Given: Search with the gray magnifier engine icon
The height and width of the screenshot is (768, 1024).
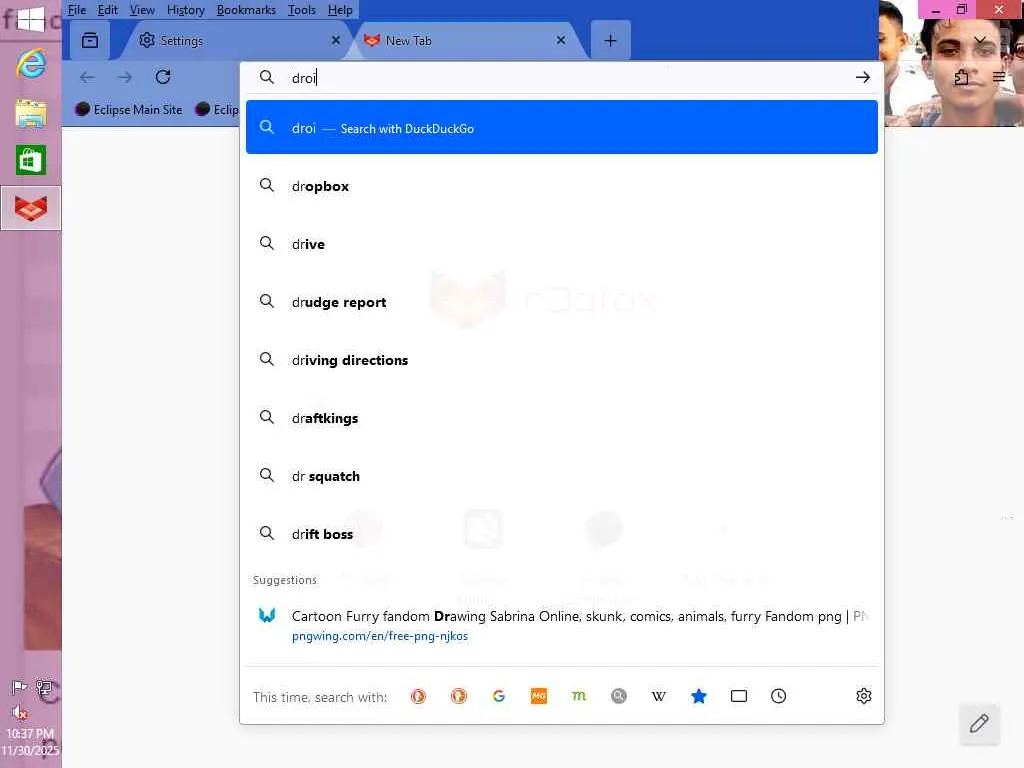Looking at the screenshot, I should click(x=619, y=696).
